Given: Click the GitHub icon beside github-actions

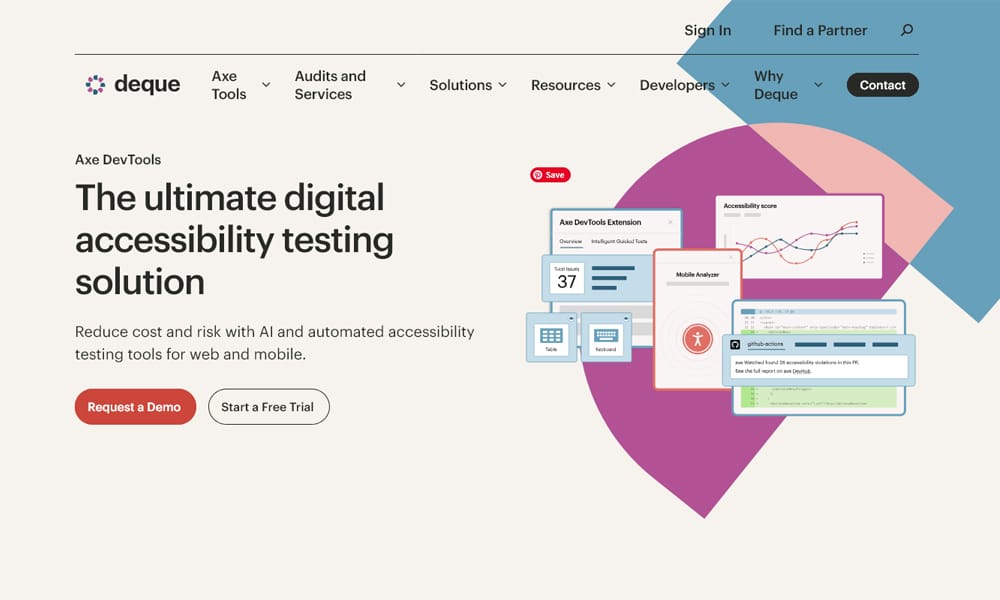Looking at the screenshot, I should click(735, 344).
